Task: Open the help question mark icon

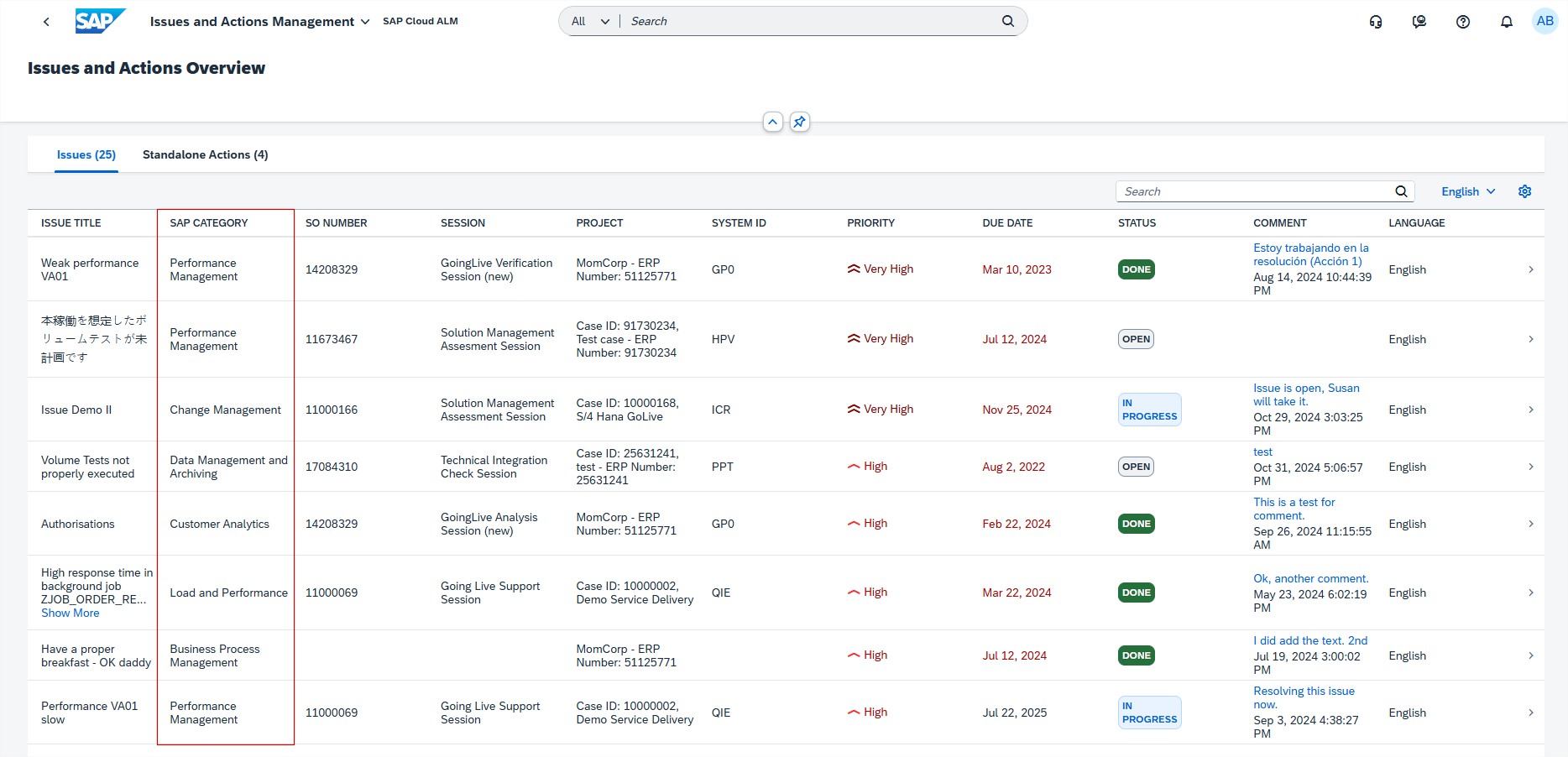Action: coord(1463,22)
